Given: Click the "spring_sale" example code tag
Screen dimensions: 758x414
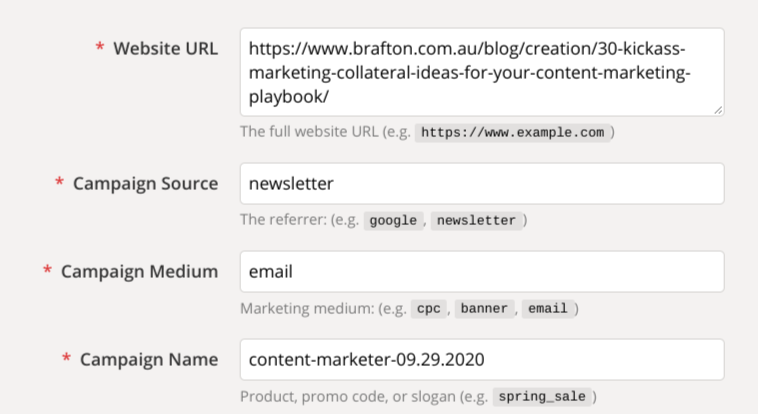Looking at the screenshot, I should pos(543,397).
